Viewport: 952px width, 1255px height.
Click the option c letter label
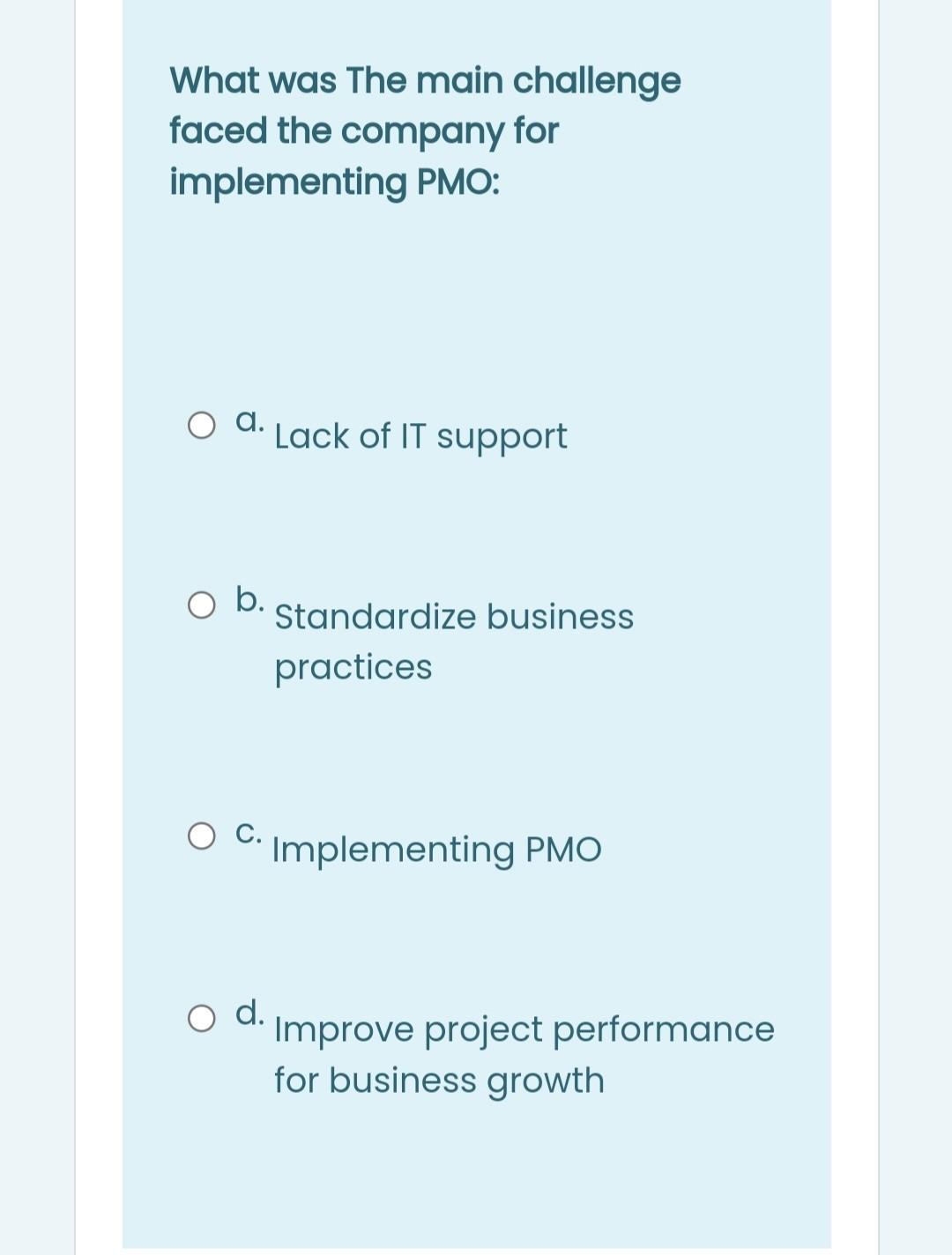coord(249,830)
